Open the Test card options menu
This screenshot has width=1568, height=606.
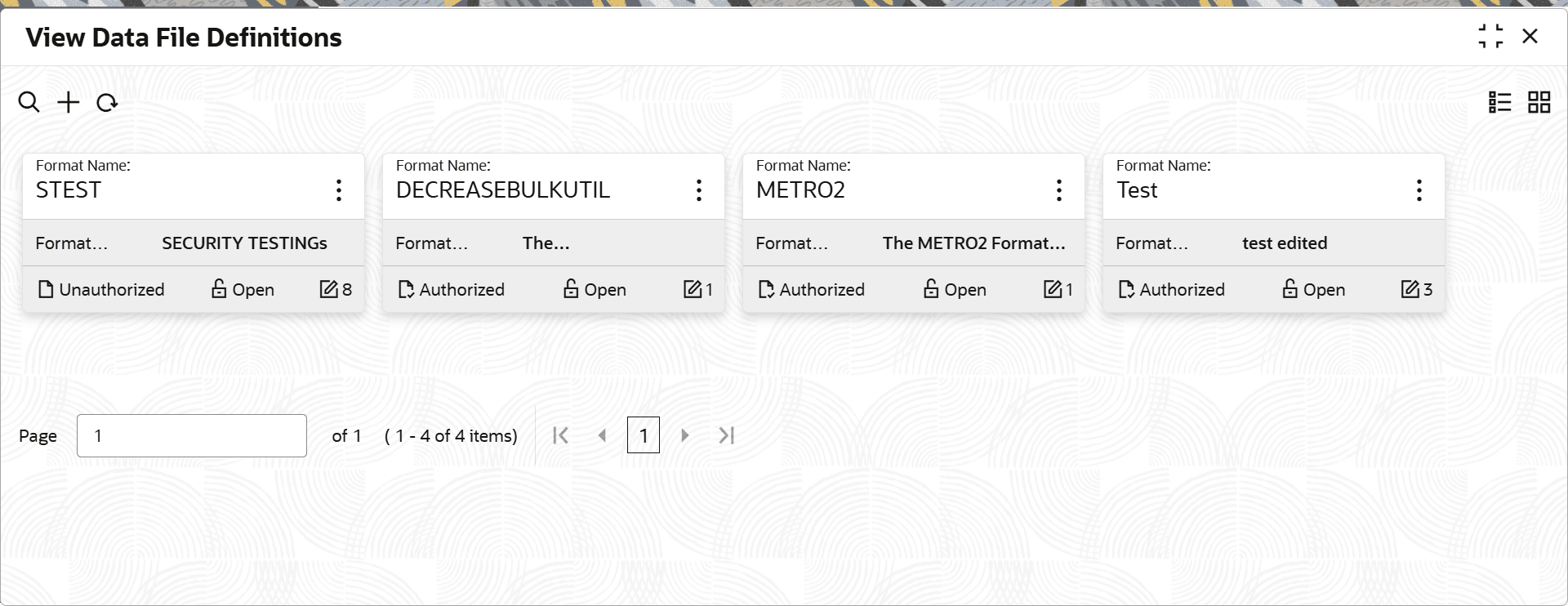[1419, 190]
